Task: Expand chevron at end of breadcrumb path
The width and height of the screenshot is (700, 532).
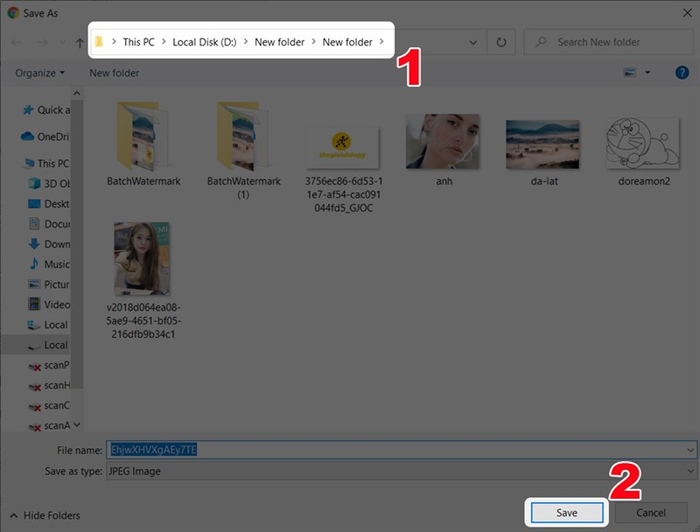Action: 382,42
